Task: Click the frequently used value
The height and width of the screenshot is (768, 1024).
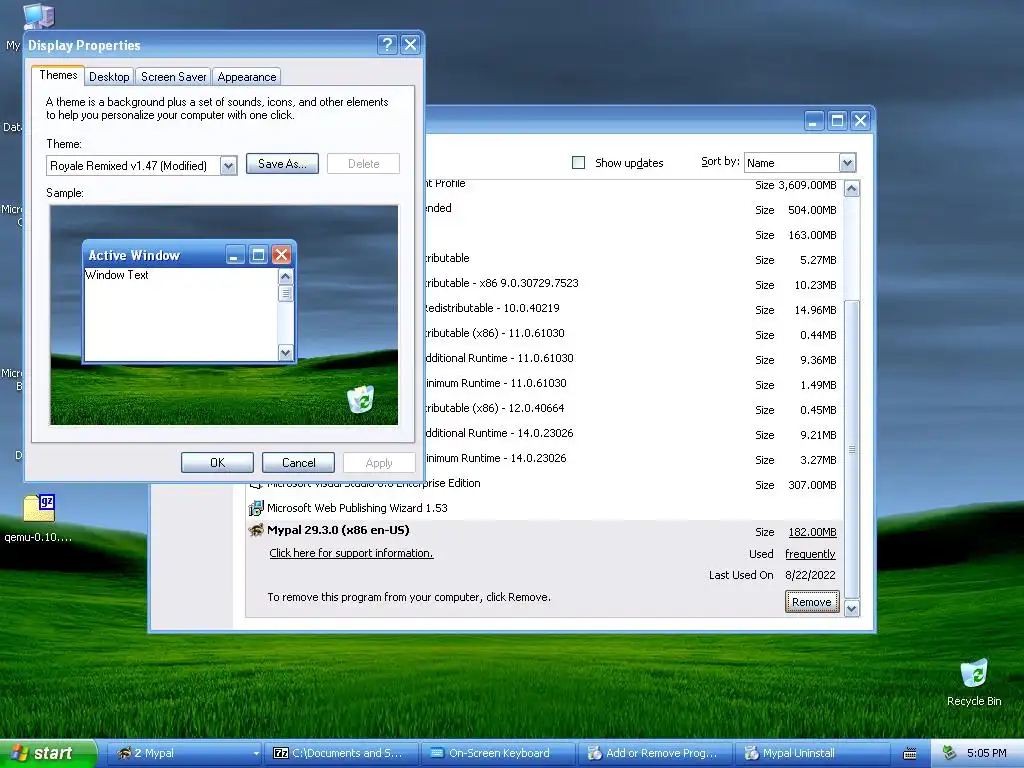Action: [x=810, y=554]
